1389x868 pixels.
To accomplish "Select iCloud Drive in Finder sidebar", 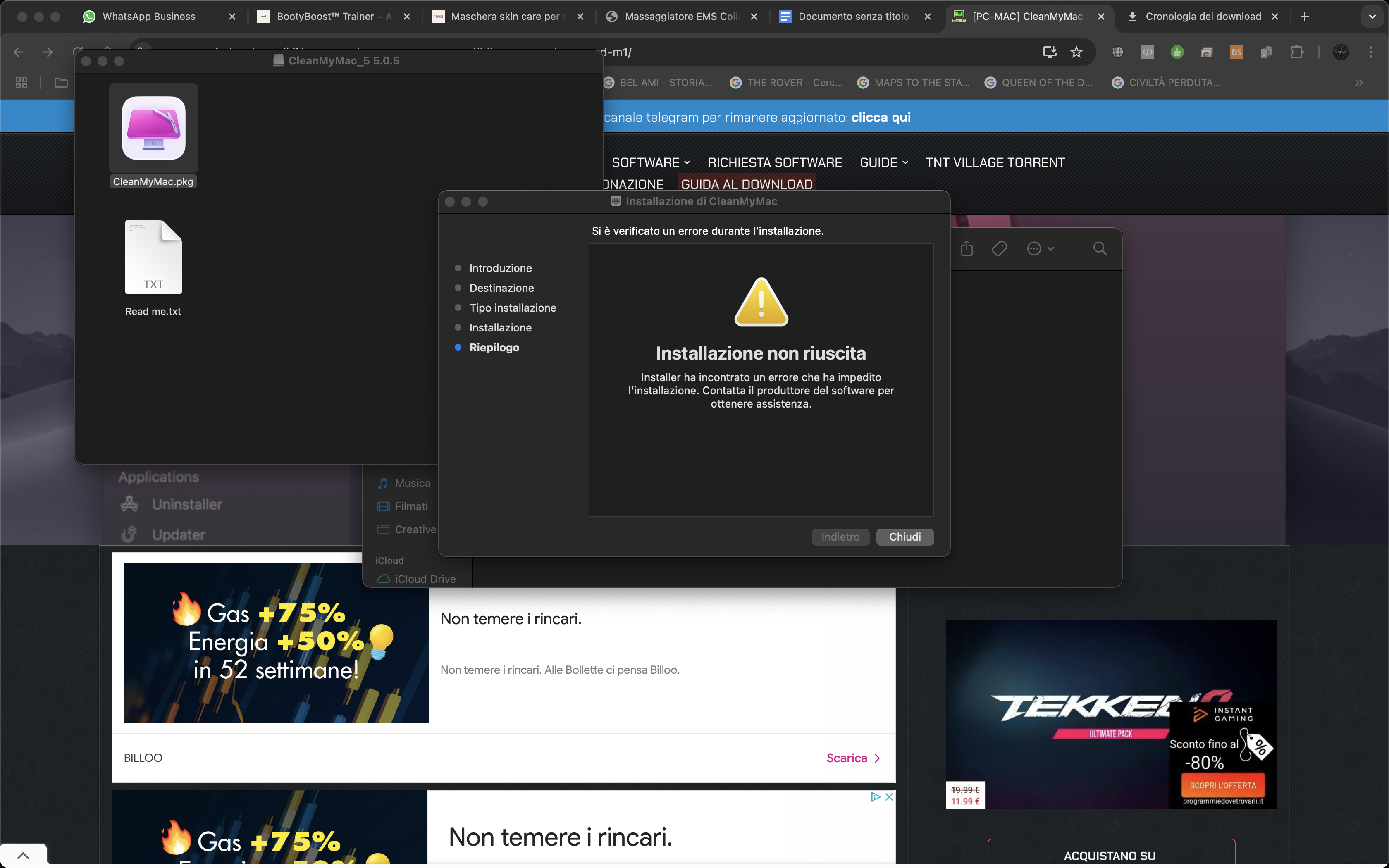I will click(416, 579).
